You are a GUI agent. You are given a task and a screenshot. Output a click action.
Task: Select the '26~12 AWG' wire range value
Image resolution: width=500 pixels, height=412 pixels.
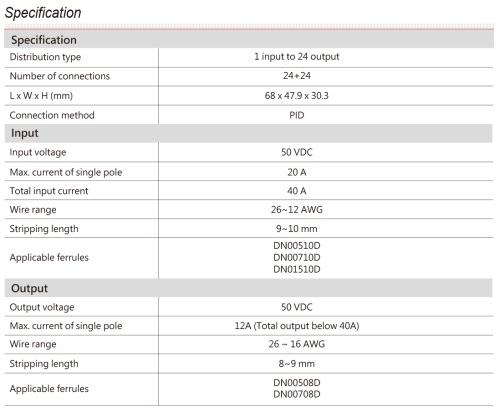[x=297, y=210]
